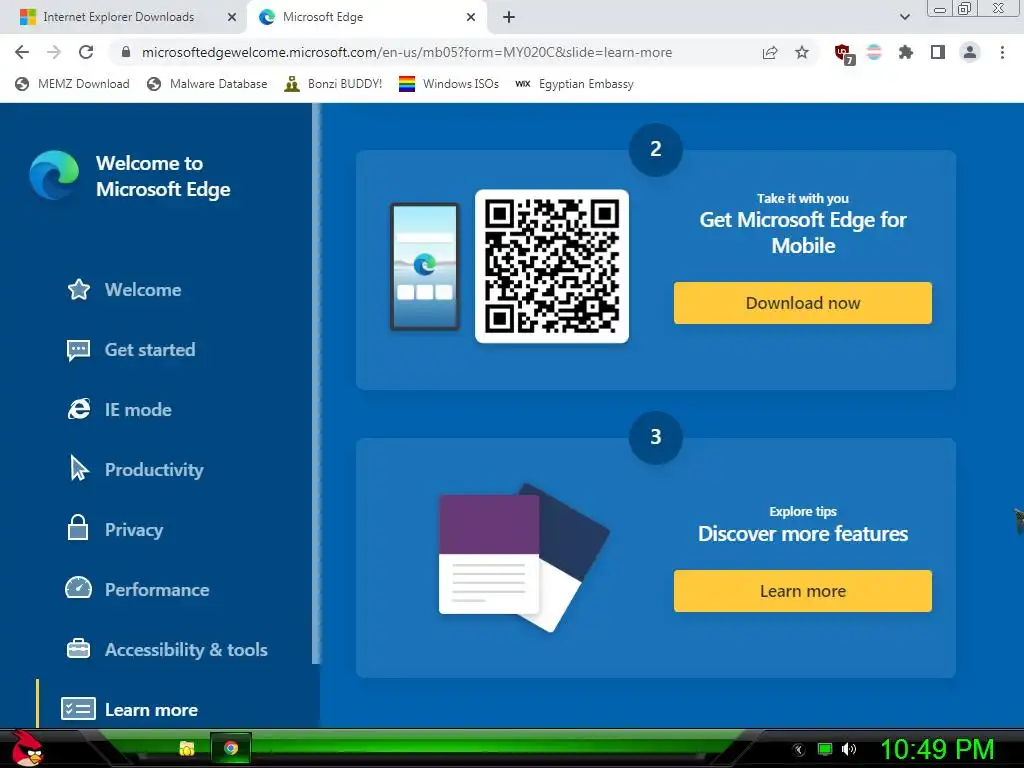1024x768 pixels.
Task: Open the striped flag extension icon
Action: [874, 52]
